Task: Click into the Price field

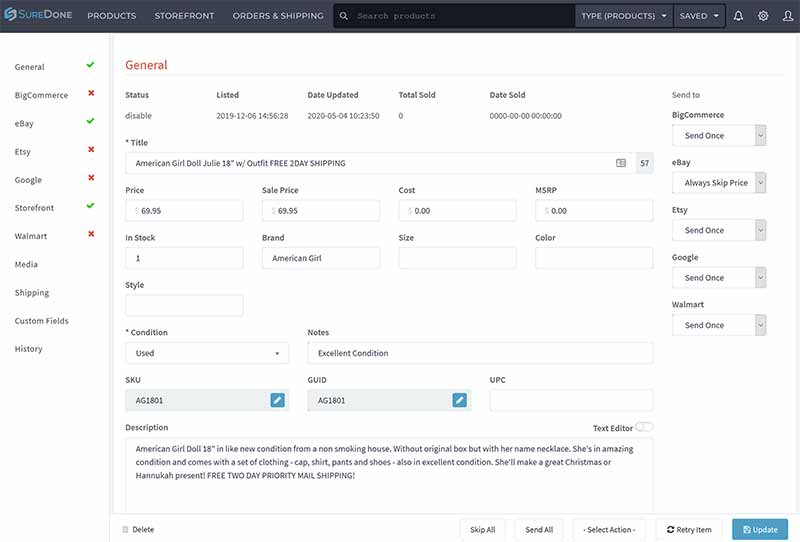Action: (184, 211)
